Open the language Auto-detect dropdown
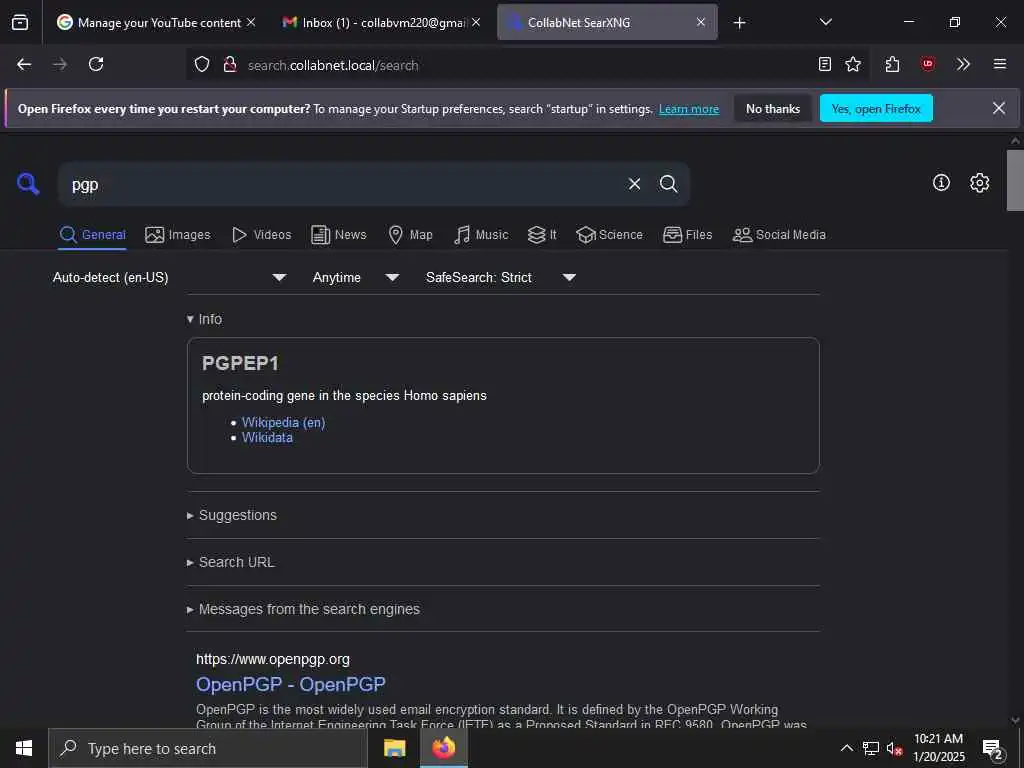This screenshot has width=1024, height=768. pos(169,278)
